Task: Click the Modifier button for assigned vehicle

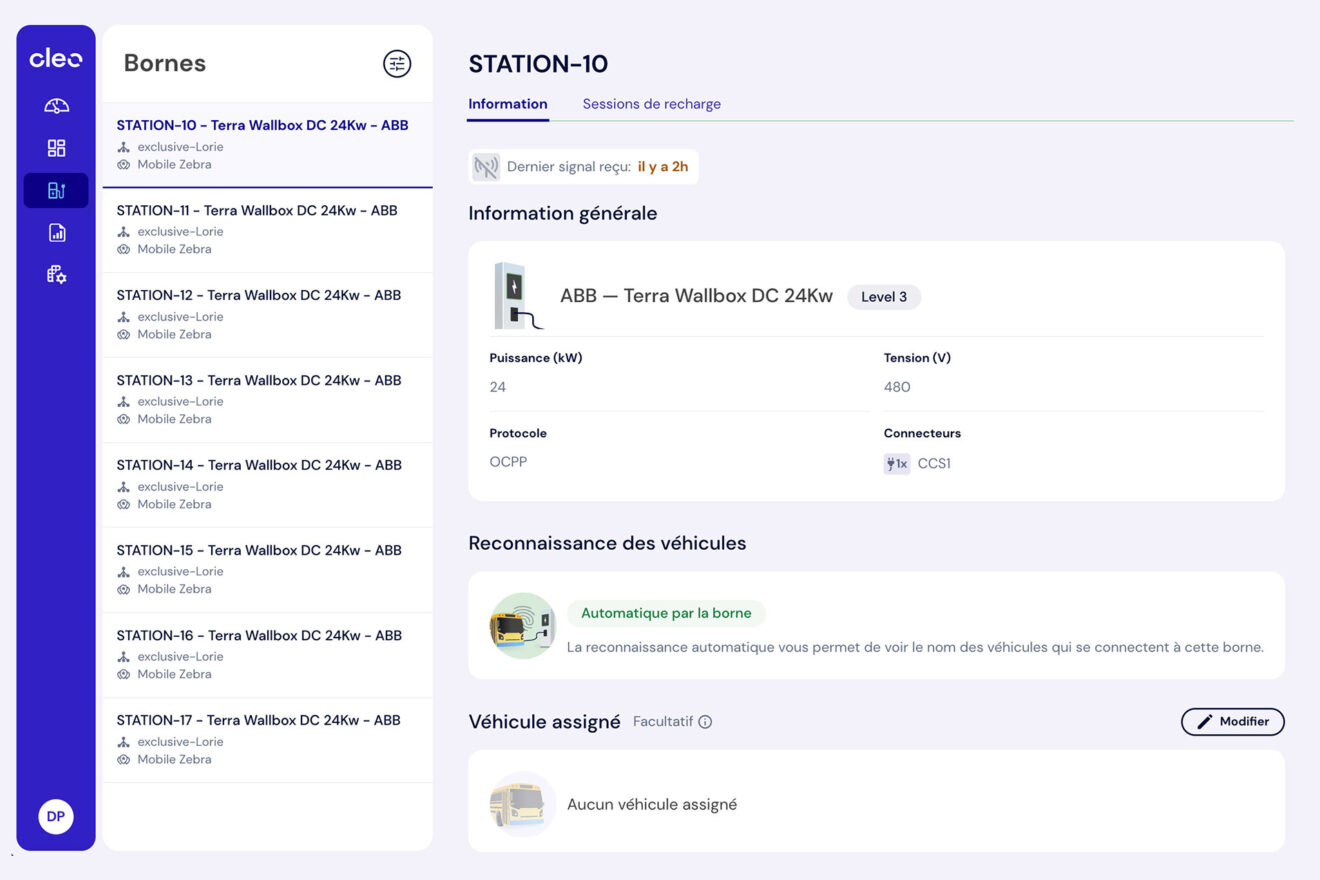Action: click(1232, 722)
